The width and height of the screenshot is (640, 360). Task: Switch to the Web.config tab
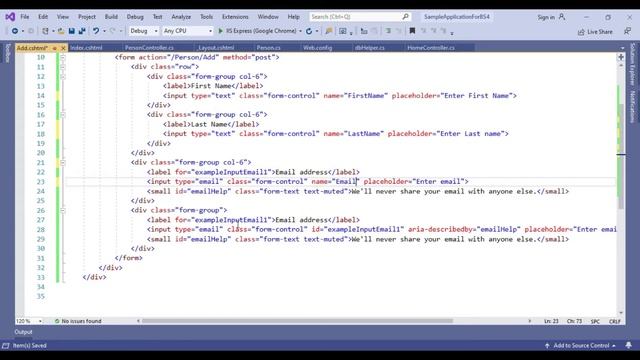coord(318,48)
